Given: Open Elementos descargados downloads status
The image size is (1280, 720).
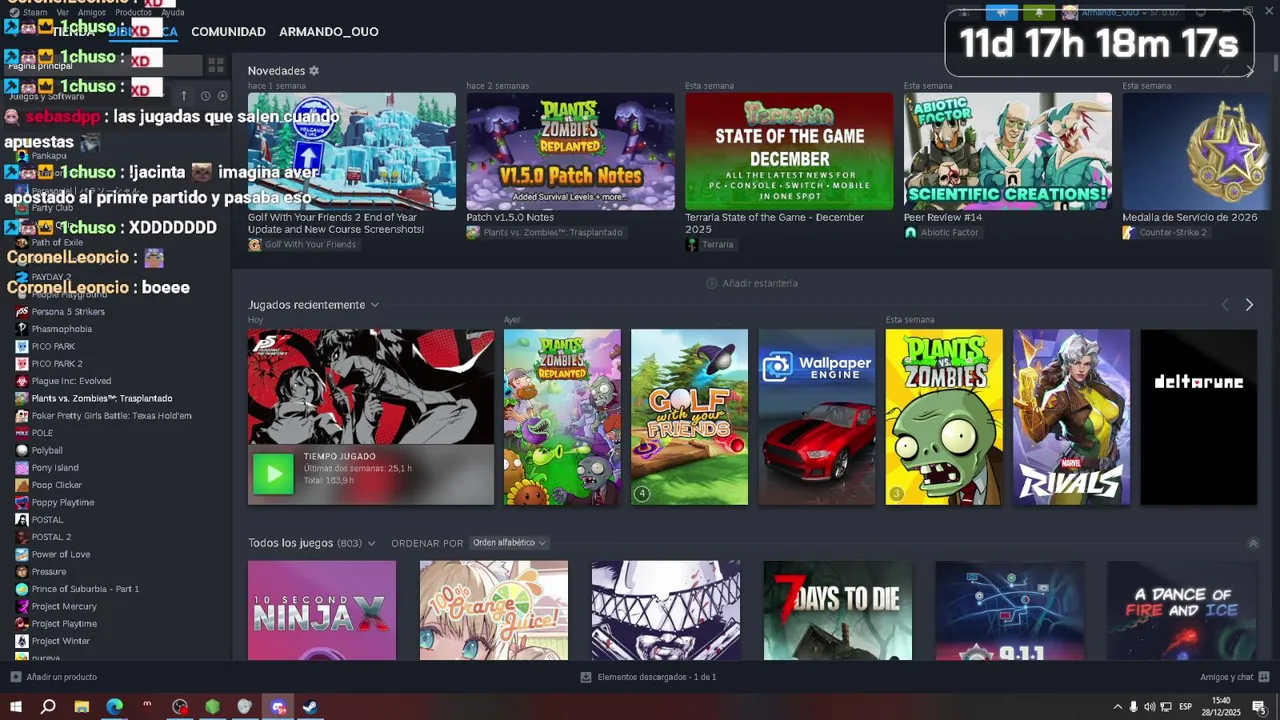Looking at the screenshot, I should click(x=649, y=677).
